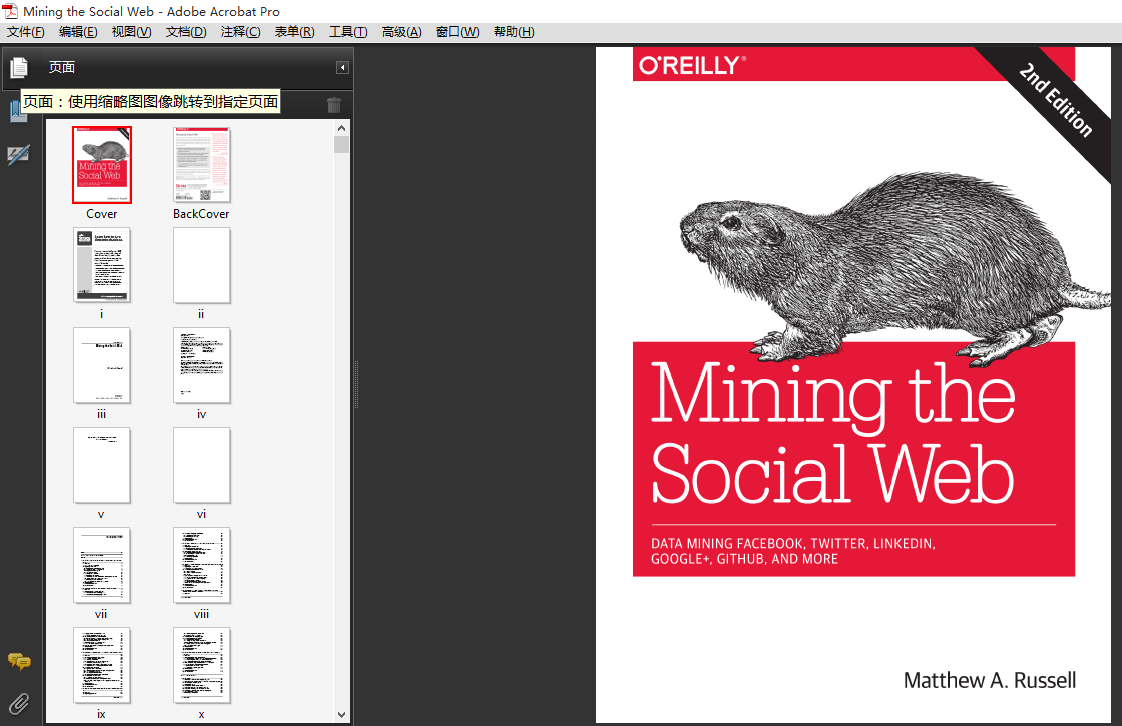Click the 页面 panel title
The width and height of the screenshot is (1122, 726).
62,67
